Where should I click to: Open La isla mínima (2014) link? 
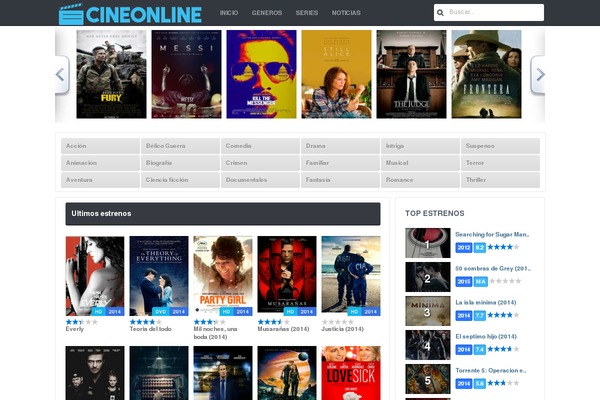pyautogui.click(x=486, y=302)
